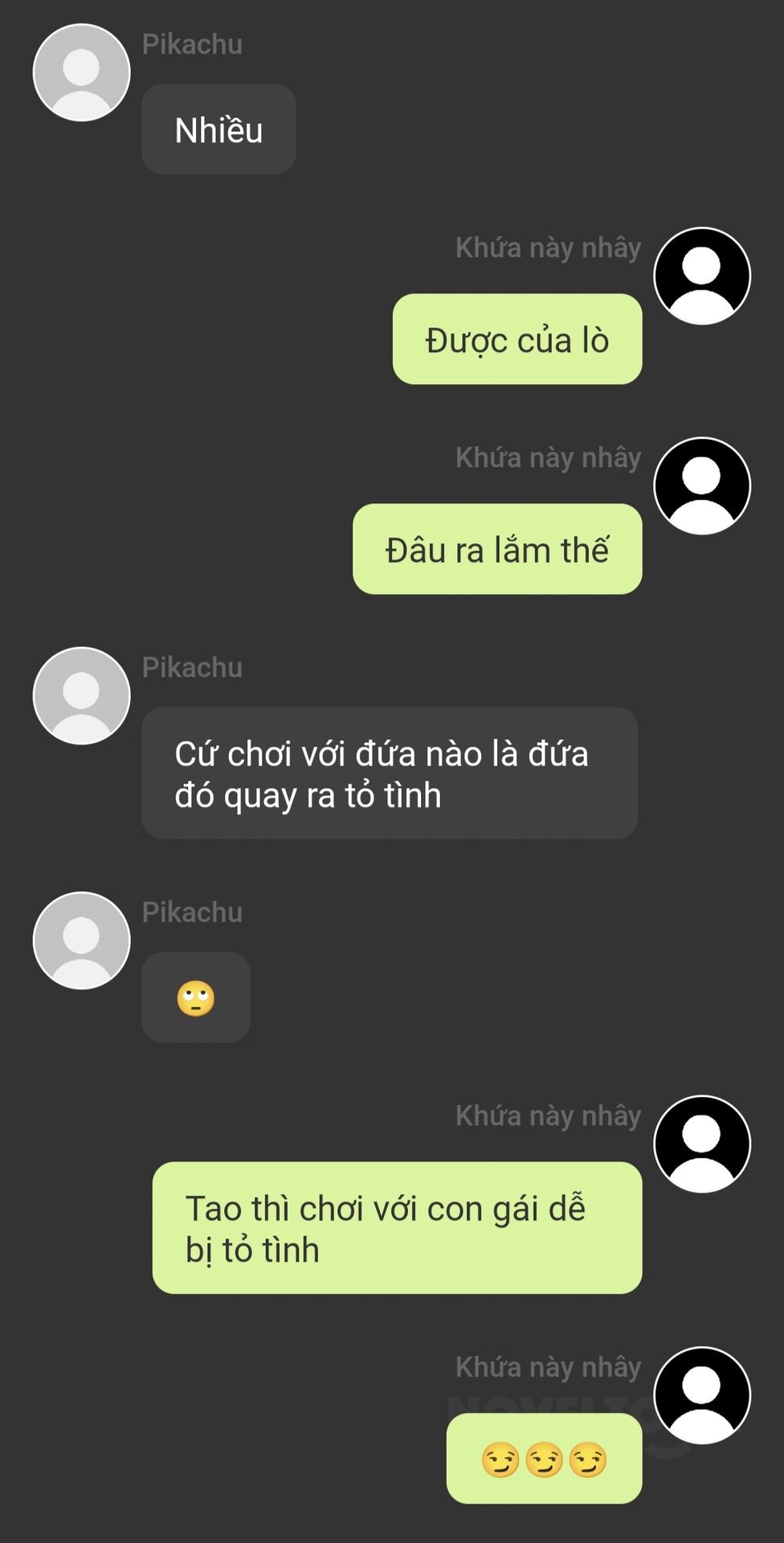Select the 'Được của lò' green bubble
The image size is (784, 1543).
pyautogui.click(x=517, y=338)
